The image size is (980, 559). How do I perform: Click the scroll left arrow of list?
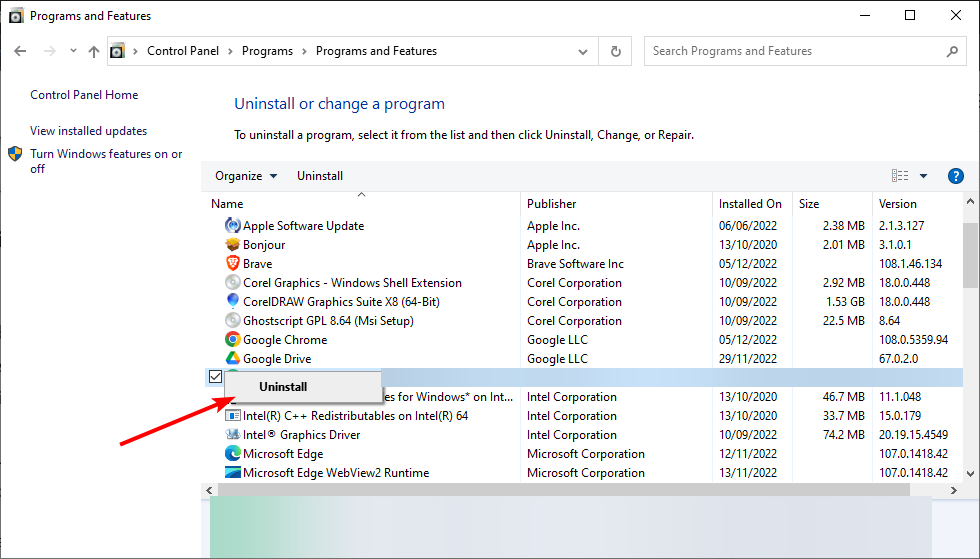click(209, 490)
